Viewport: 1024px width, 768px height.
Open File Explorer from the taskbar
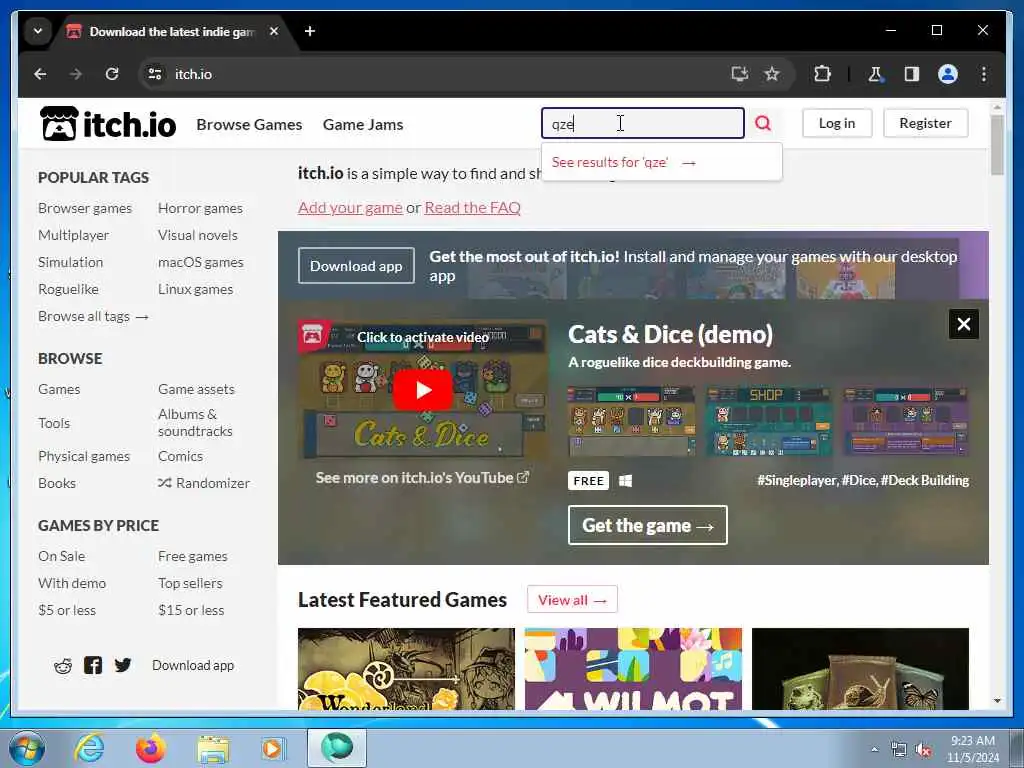pos(213,750)
